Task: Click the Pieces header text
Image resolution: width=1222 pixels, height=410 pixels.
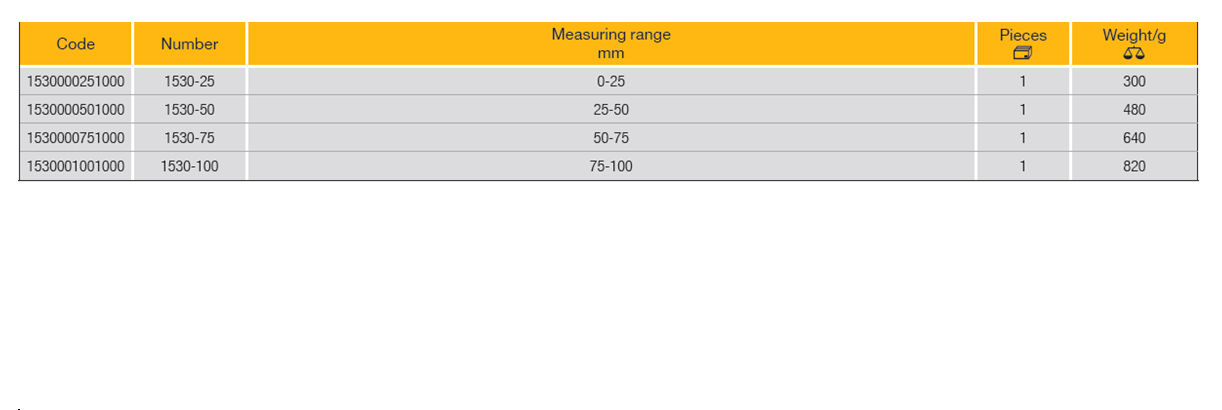Action: [x=1023, y=35]
